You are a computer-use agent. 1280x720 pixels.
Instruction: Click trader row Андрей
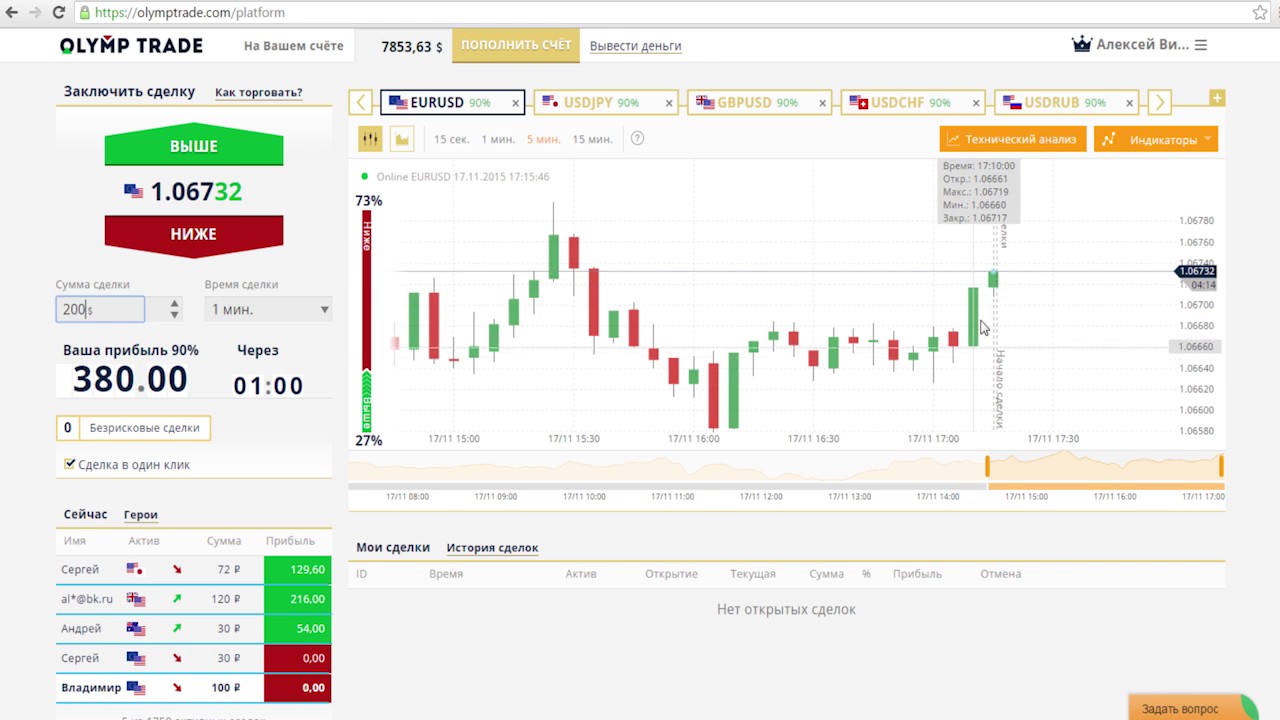[194, 629]
